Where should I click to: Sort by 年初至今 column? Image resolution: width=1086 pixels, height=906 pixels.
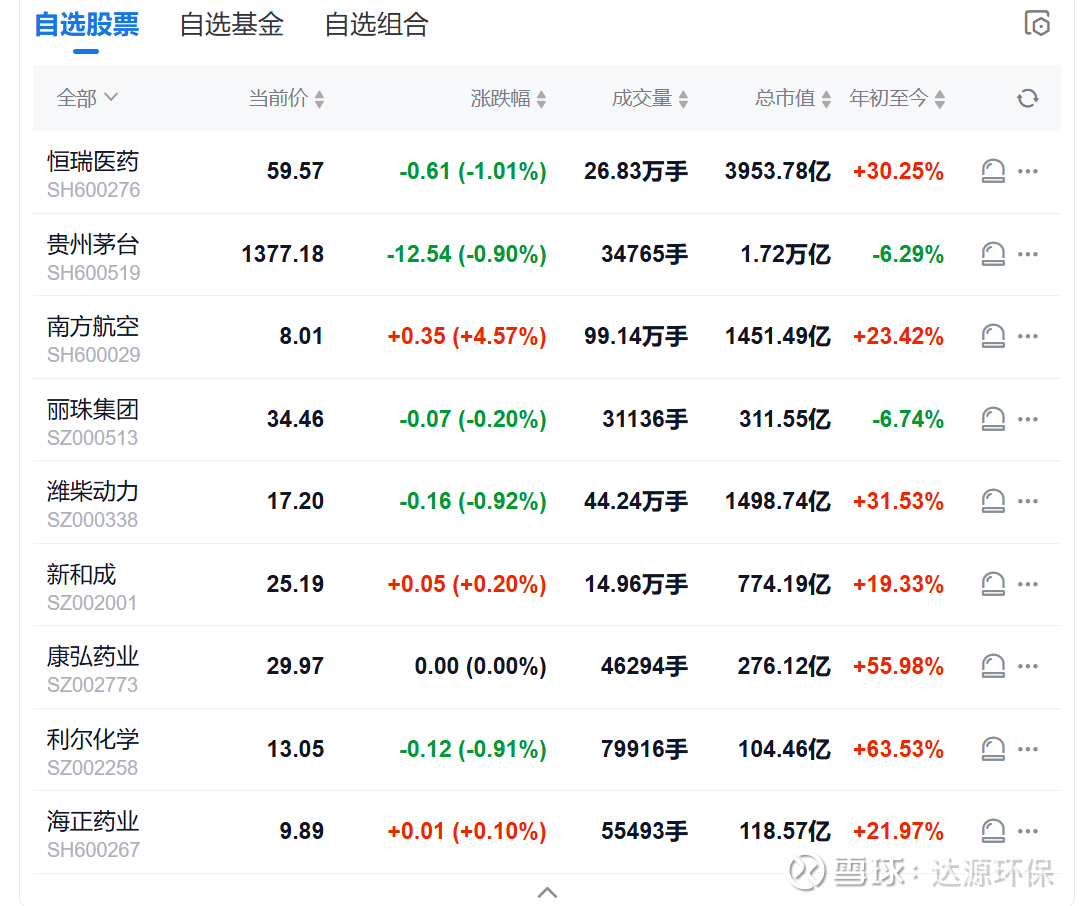[x=897, y=98]
